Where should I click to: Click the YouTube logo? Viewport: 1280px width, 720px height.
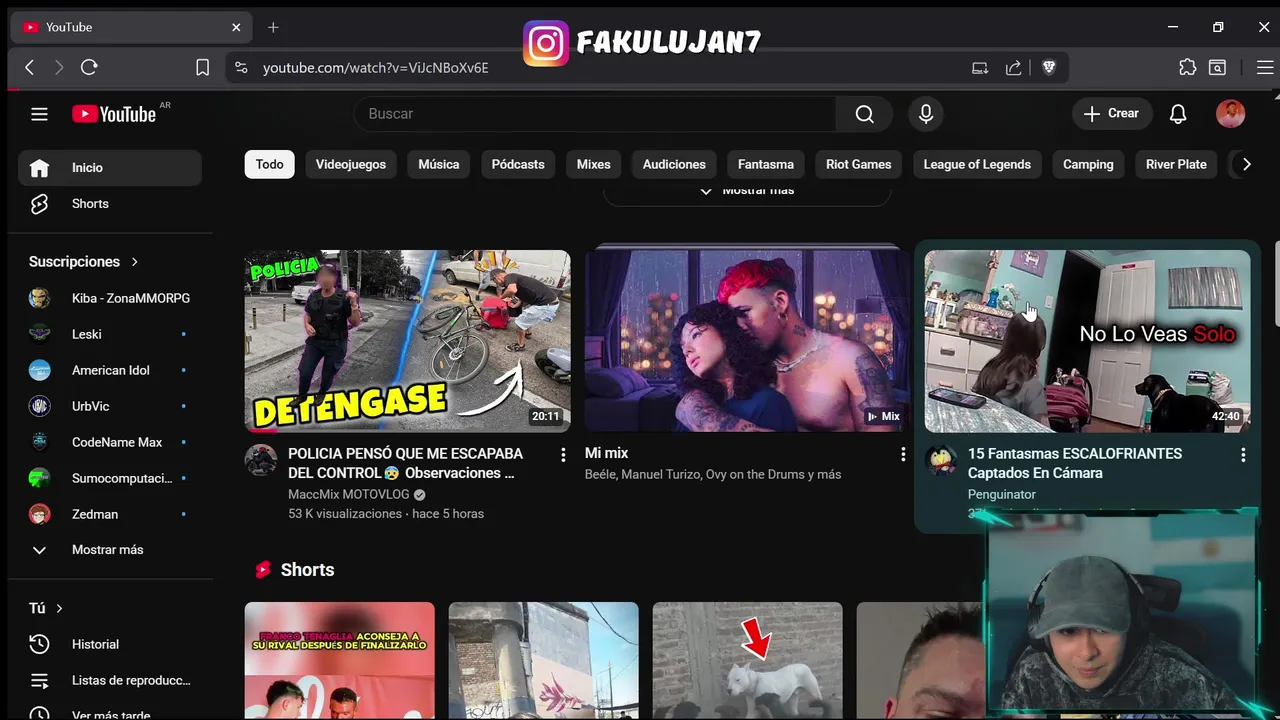tap(114, 114)
